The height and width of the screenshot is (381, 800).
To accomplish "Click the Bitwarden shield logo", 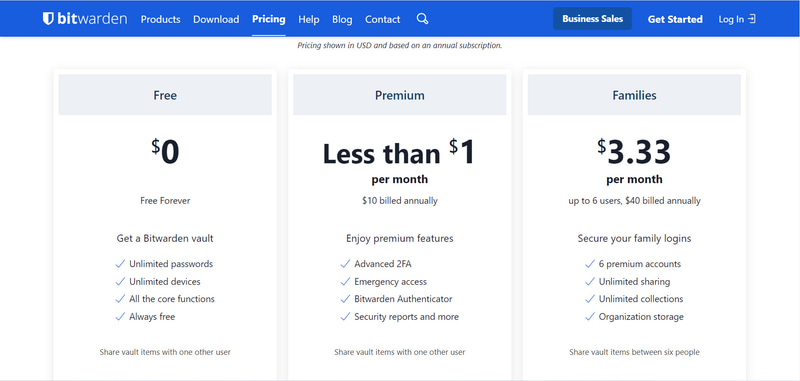I will [48, 19].
